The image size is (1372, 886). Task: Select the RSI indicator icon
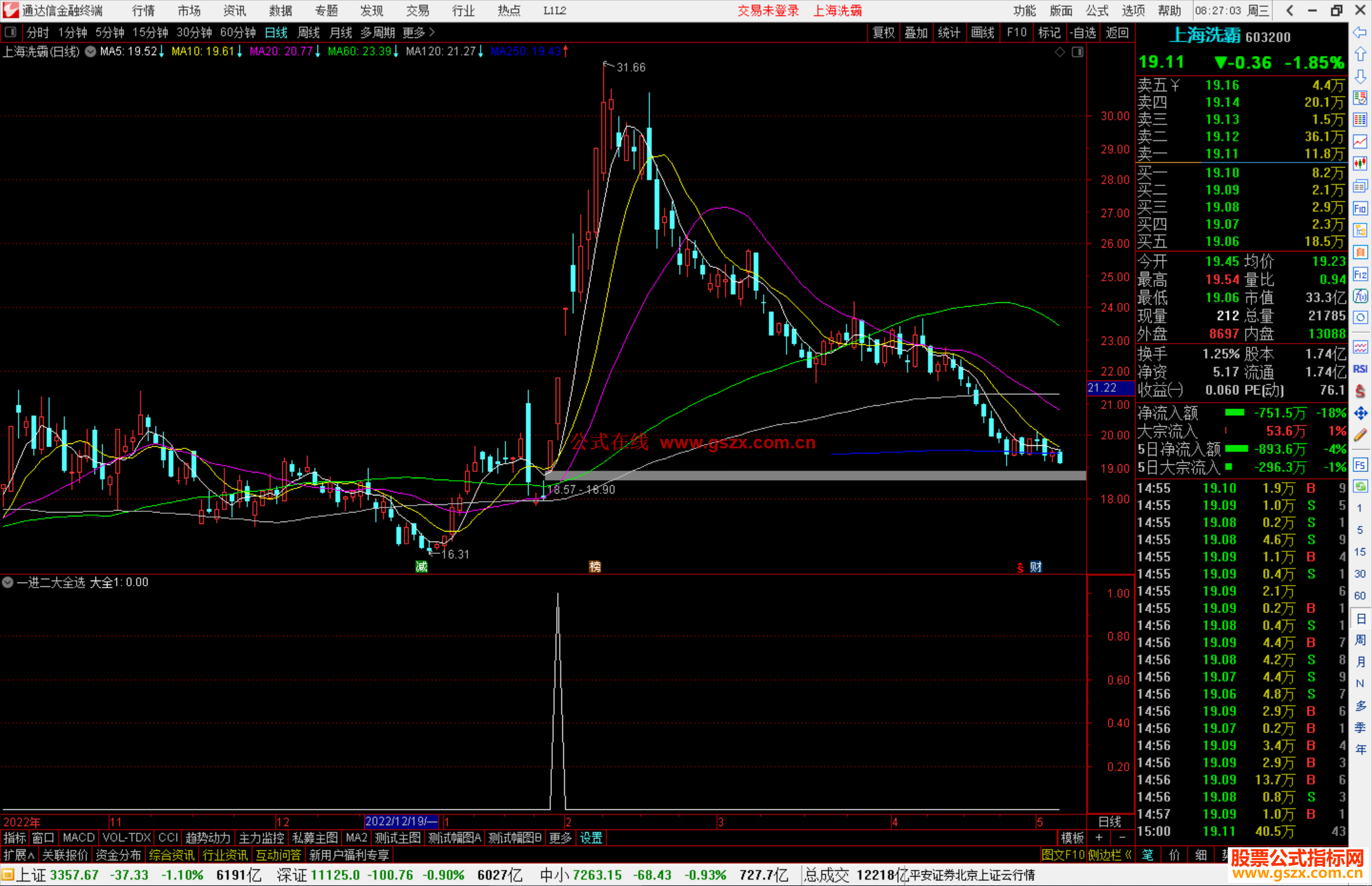point(1360,369)
